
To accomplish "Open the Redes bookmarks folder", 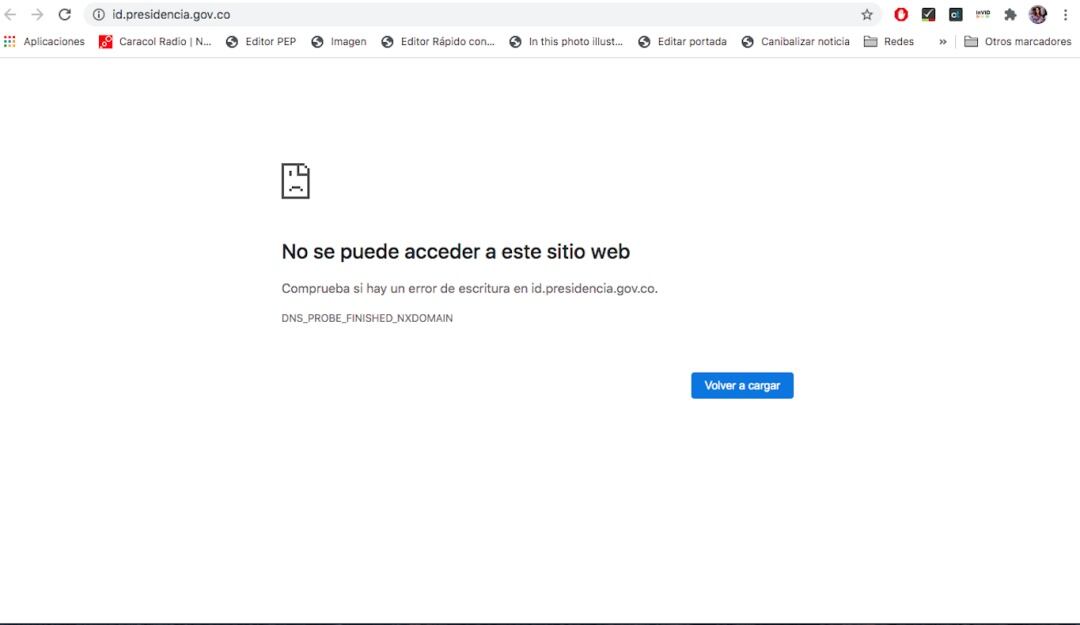I will pyautogui.click(x=888, y=41).
